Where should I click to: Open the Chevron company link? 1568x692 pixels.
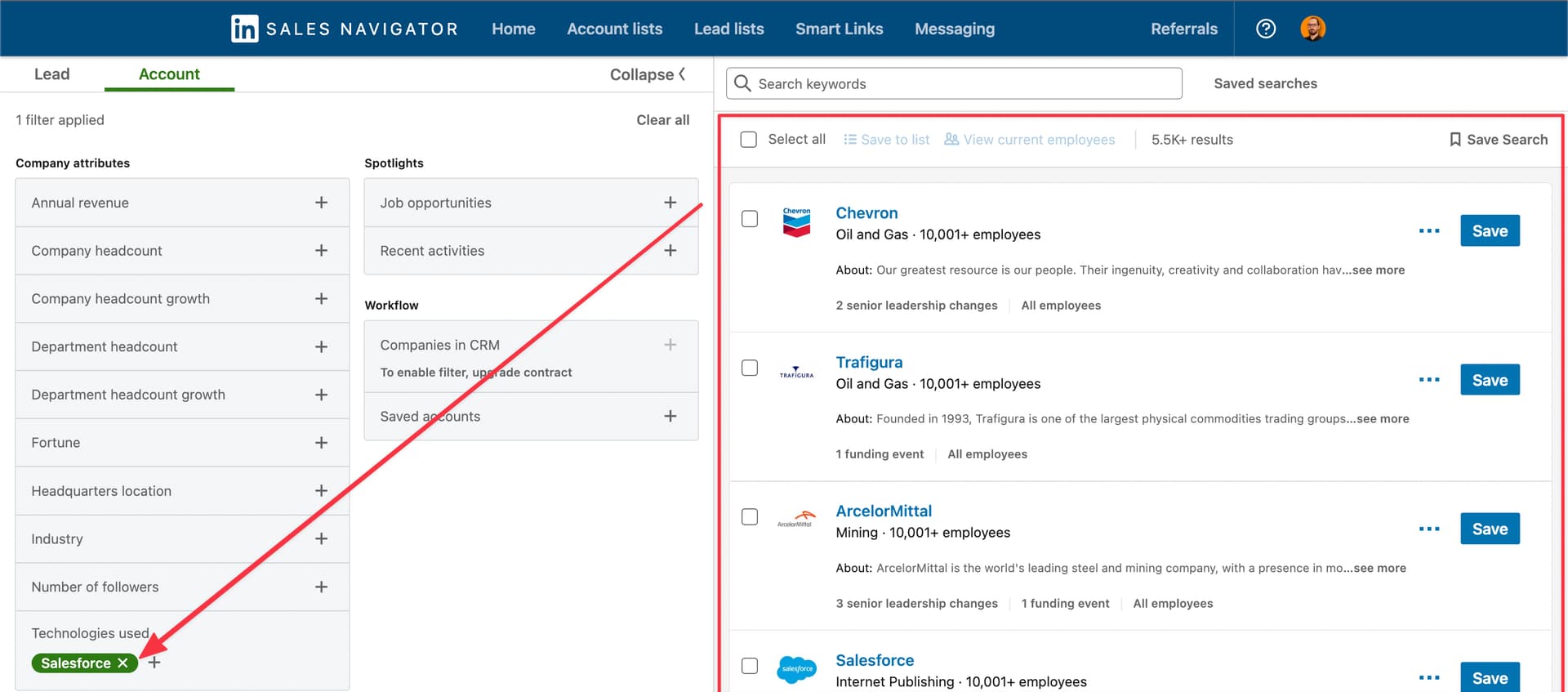coord(866,213)
